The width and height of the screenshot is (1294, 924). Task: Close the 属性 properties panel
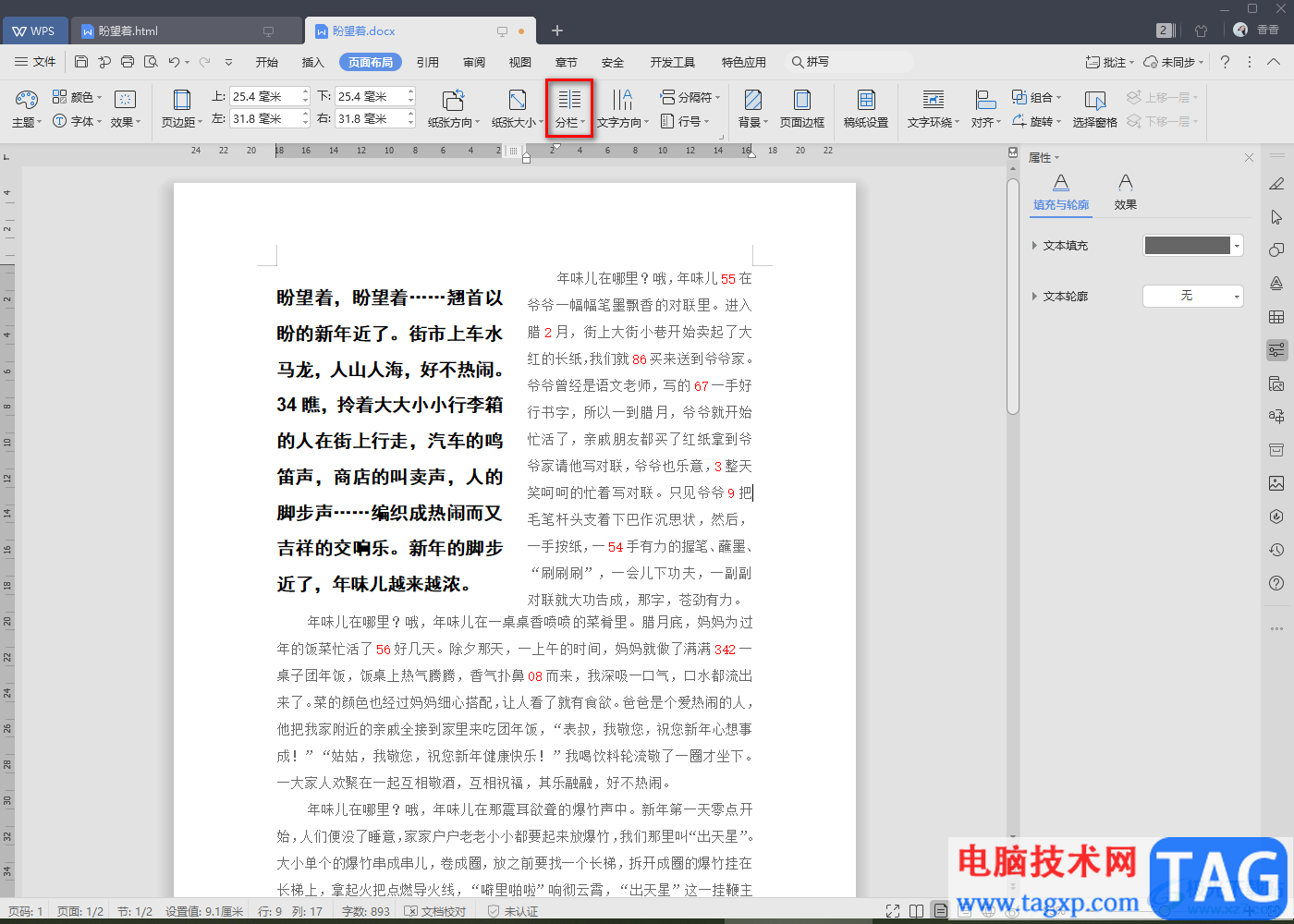click(x=1249, y=157)
